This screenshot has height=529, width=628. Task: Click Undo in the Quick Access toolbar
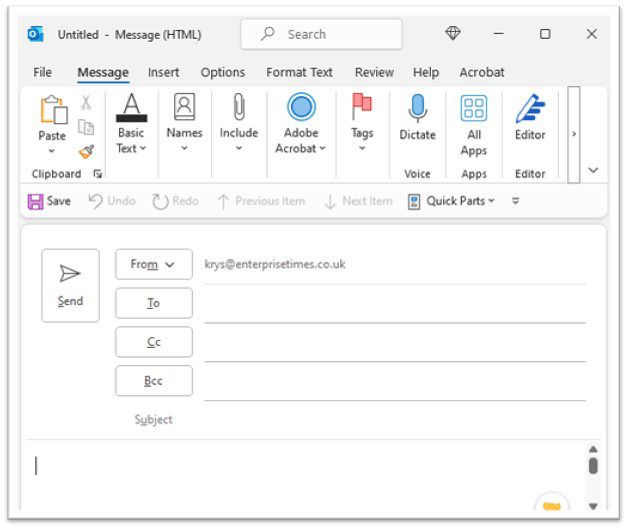(112, 201)
